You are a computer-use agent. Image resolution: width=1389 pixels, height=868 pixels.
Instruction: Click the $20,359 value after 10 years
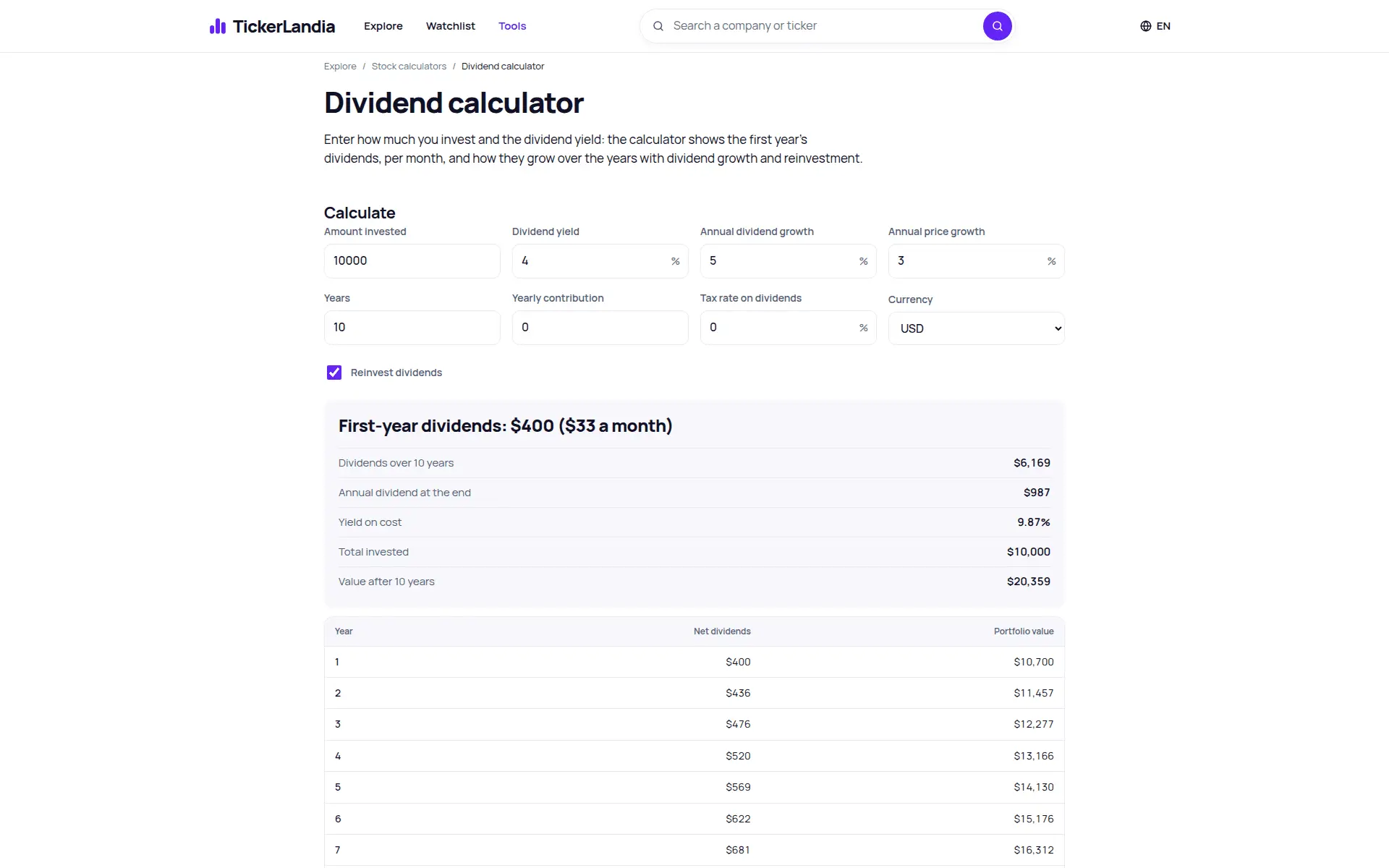[x=1029, y=582]
